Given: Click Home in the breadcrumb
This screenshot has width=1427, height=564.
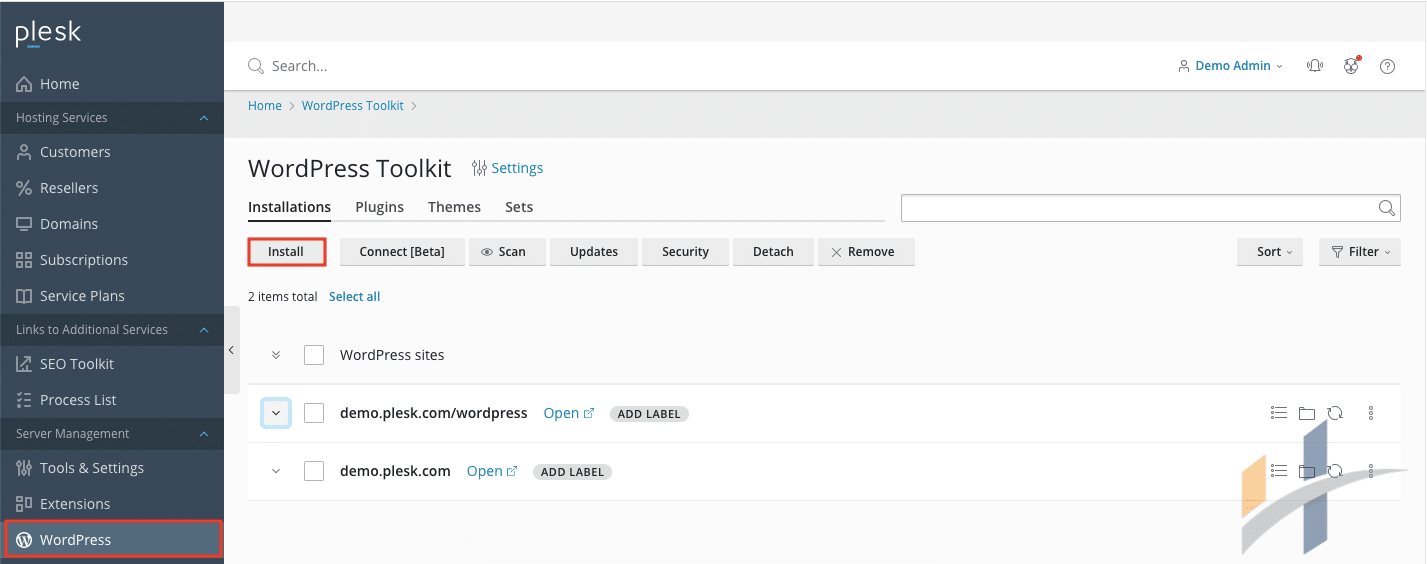Looking at the screenshot, I should click(x=265, y=106).
